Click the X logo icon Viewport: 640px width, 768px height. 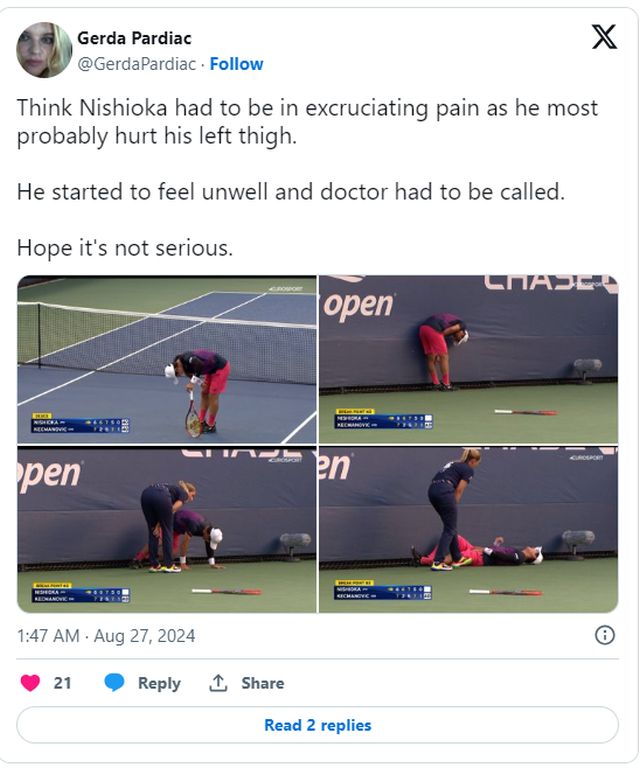pyautogui.click(x=604, y=37)
